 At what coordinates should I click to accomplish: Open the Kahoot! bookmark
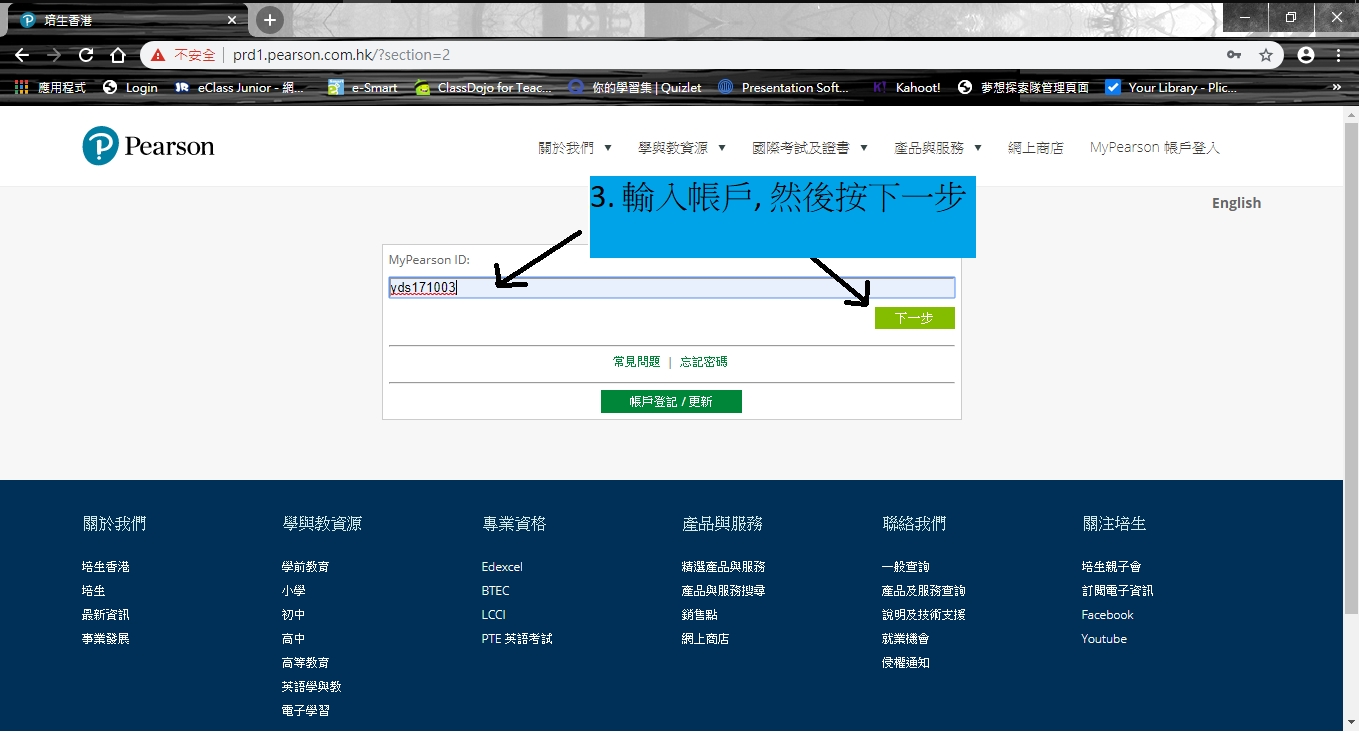coord(906,87)
